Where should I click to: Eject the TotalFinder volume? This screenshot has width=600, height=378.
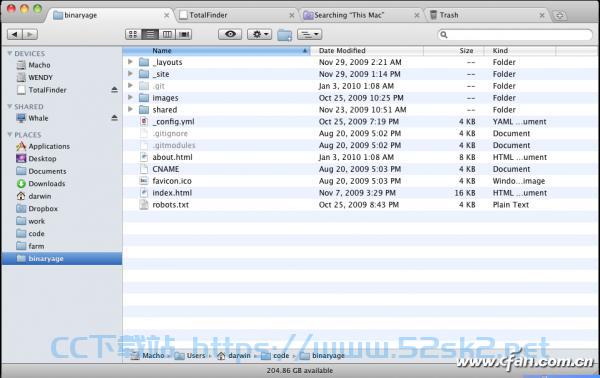coord(114,90)
